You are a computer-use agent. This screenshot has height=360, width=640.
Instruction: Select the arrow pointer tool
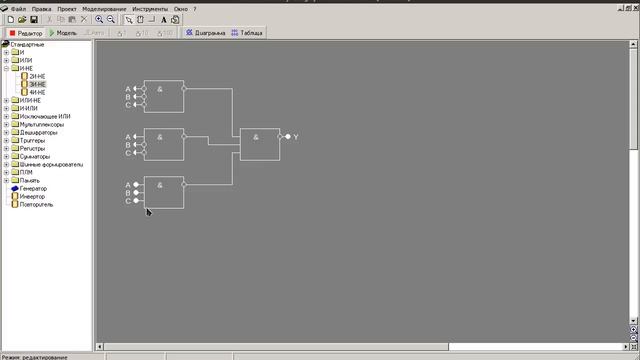(129, 20)
